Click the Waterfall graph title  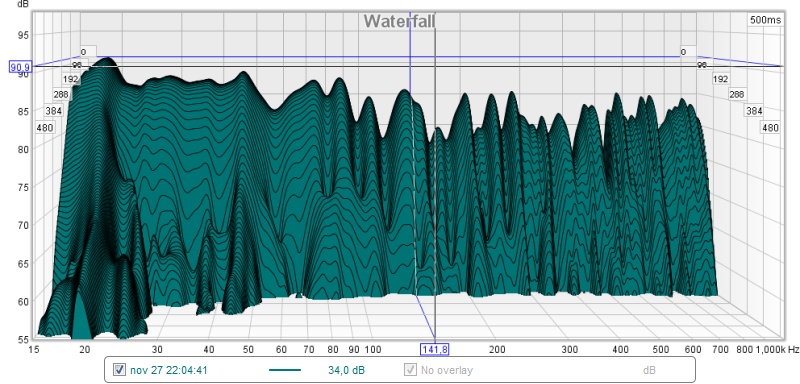coord(399,21)
